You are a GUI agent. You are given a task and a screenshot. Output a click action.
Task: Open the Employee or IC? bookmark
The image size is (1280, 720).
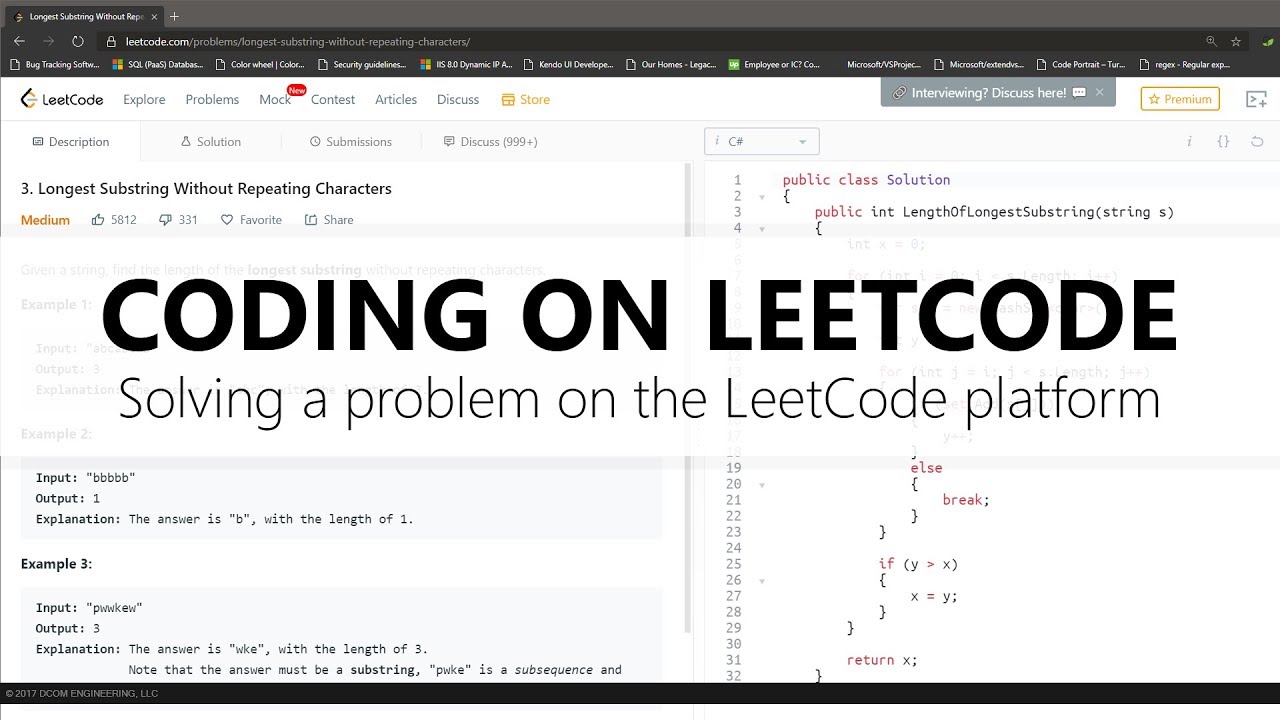(774, 64)
